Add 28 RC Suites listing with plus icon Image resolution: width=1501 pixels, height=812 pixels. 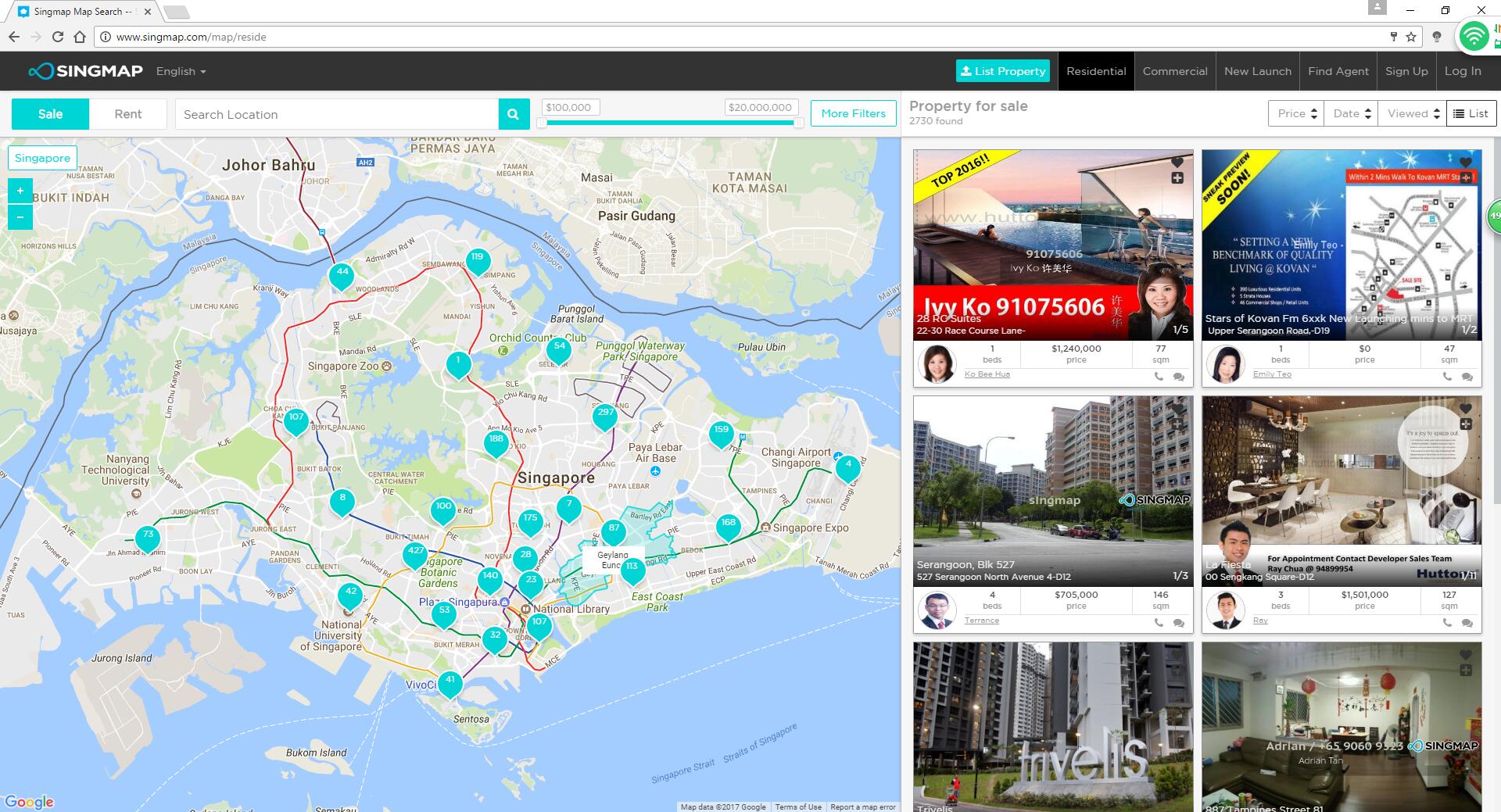(1177, 178)
